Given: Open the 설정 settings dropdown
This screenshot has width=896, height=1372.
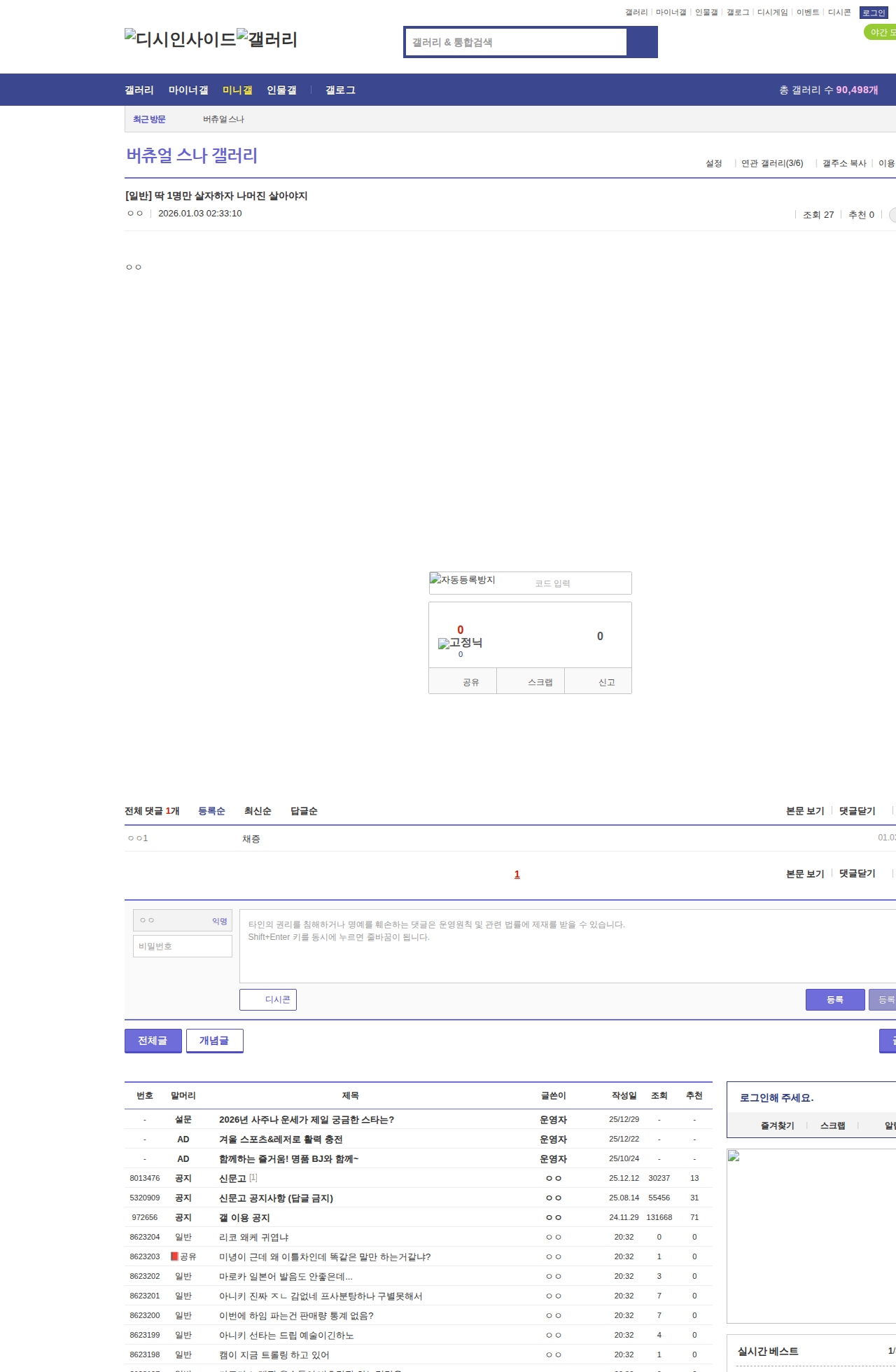Looking at the screenshot, I should (x=714, y=163).
